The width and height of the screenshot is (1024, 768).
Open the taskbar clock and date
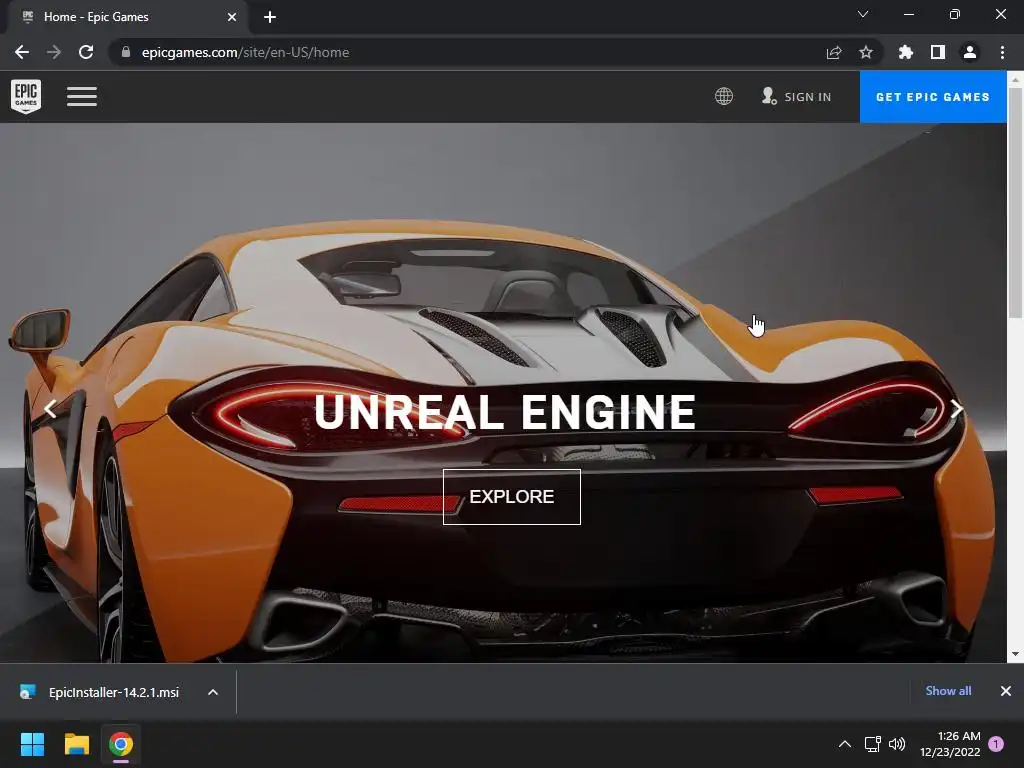[x=950, y=744]
